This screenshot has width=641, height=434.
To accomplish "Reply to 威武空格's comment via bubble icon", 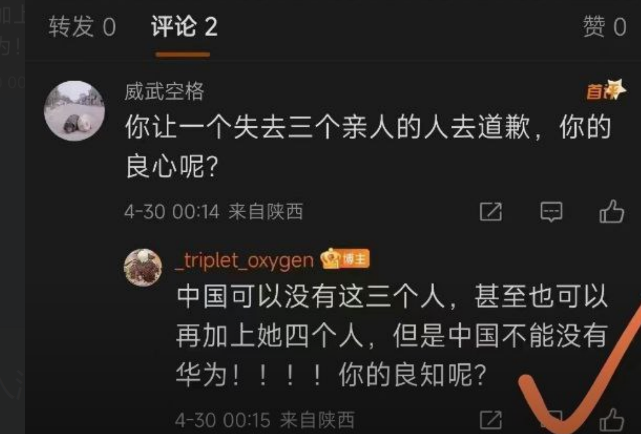I will [551, 212].
